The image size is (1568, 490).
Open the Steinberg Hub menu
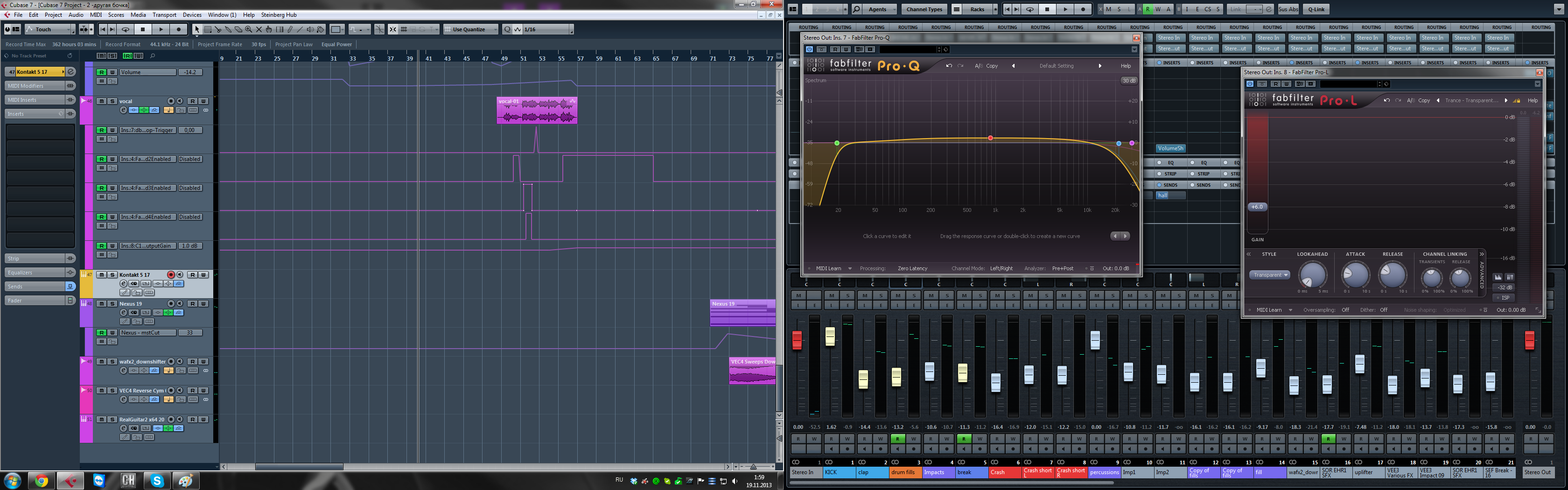(x=279, y=14)
